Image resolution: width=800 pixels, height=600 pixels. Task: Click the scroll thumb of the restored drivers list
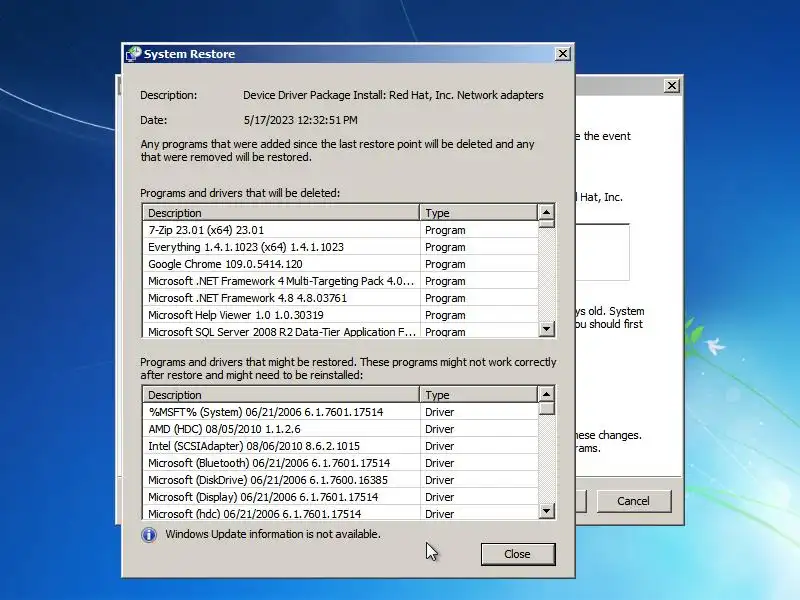[x=546, y=408]
